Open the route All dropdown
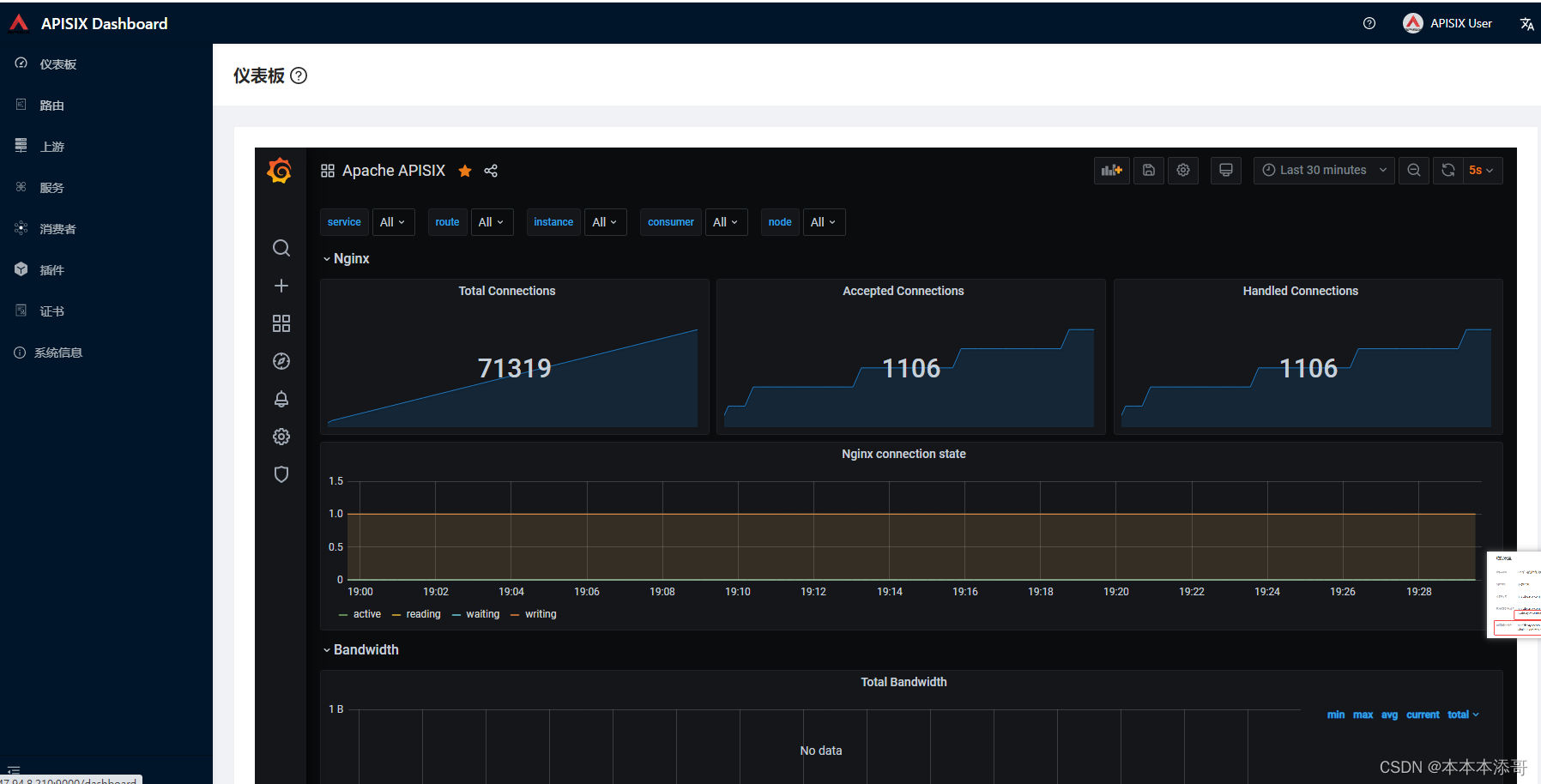This screenshot has height=784, width=1541. pos(492,222)
